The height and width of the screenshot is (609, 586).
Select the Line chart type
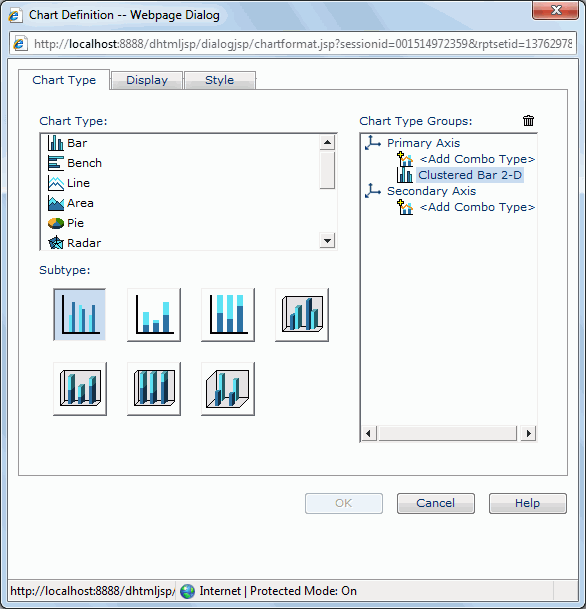pyautogui.click(x=78, y=183)
